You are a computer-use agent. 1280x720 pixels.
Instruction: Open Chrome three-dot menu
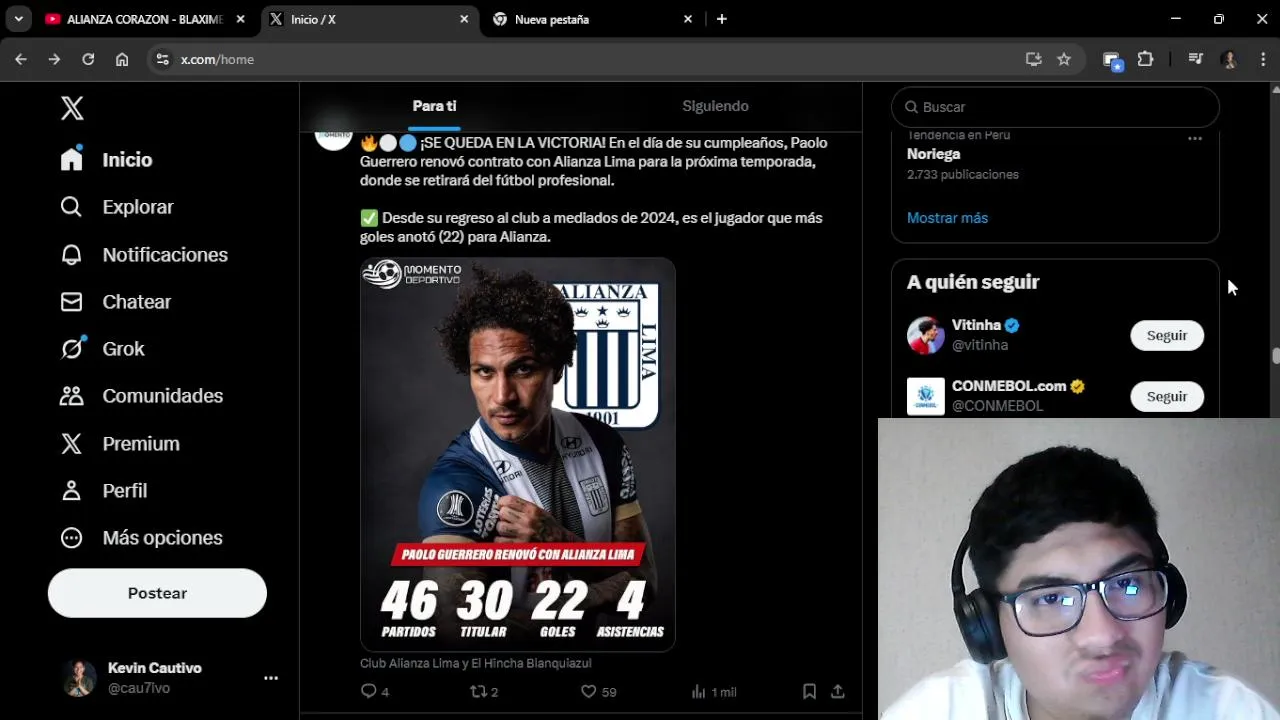1263,60
